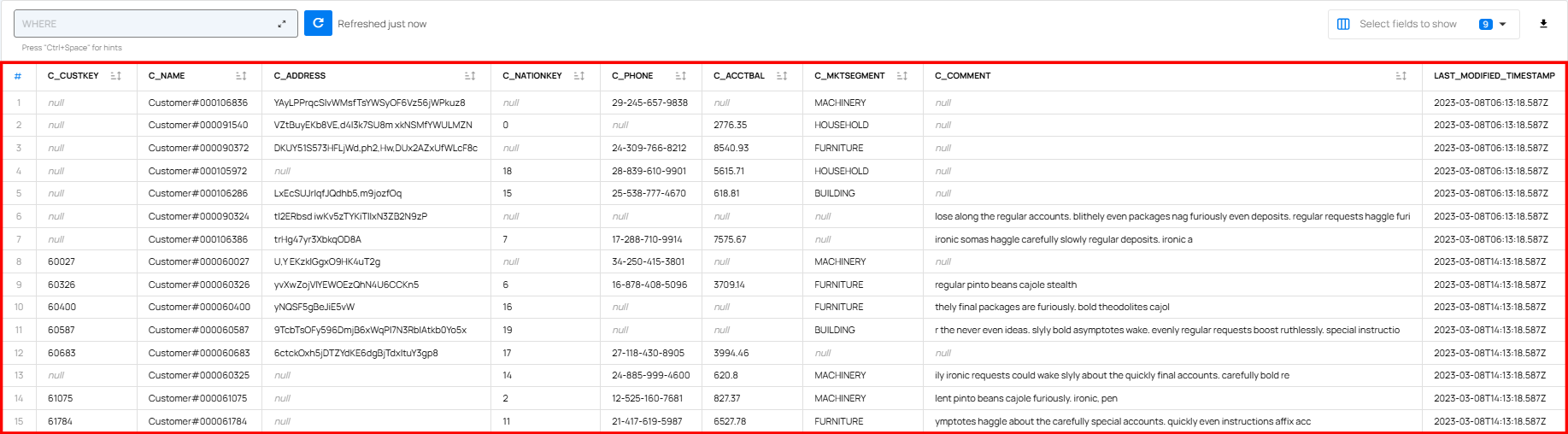Sort by C_COMMENT column
Viewport: 1568px width, 434px height.
point(1401,76)
